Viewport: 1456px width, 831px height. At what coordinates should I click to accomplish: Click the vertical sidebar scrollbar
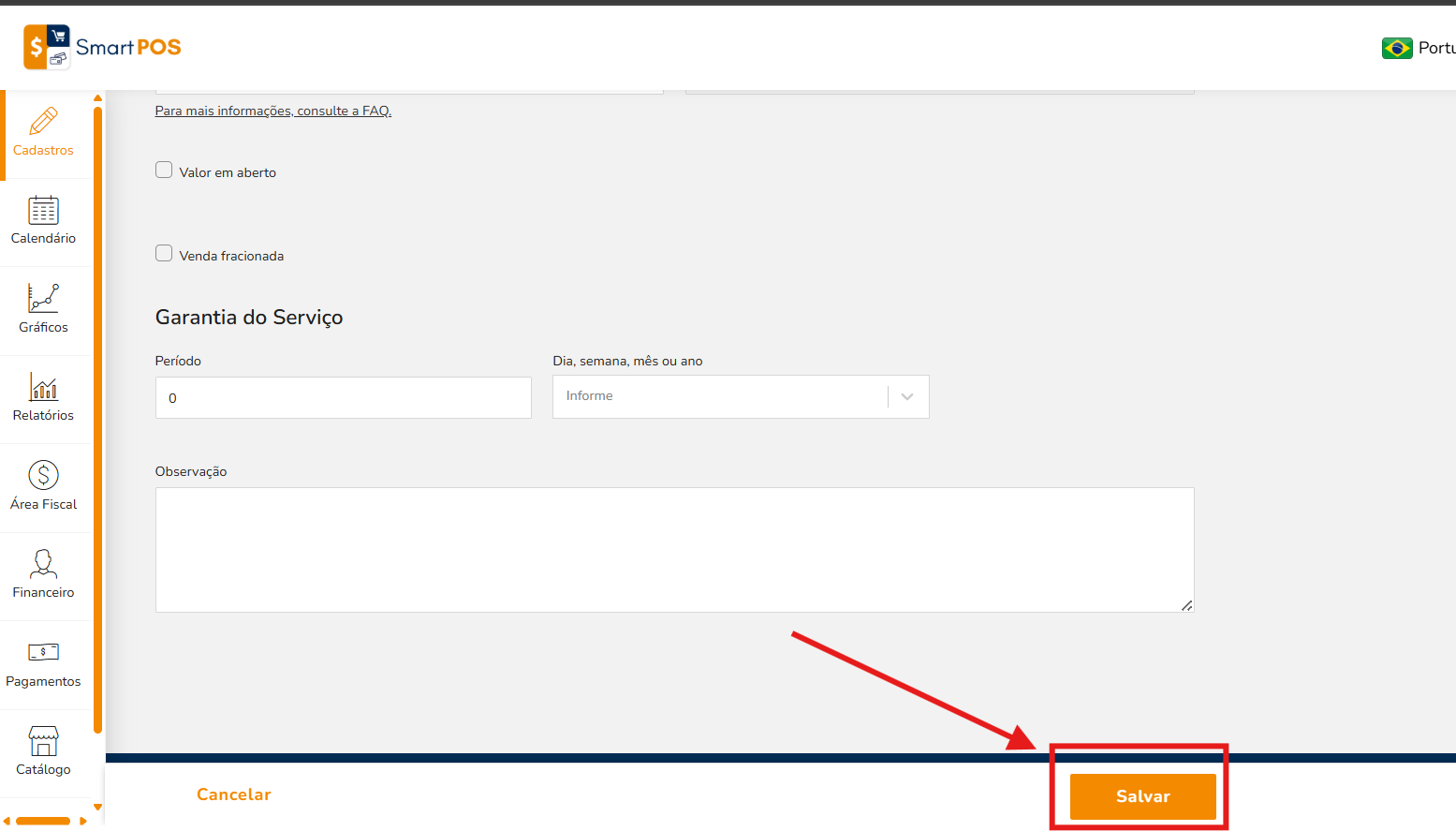click(97, 422)
